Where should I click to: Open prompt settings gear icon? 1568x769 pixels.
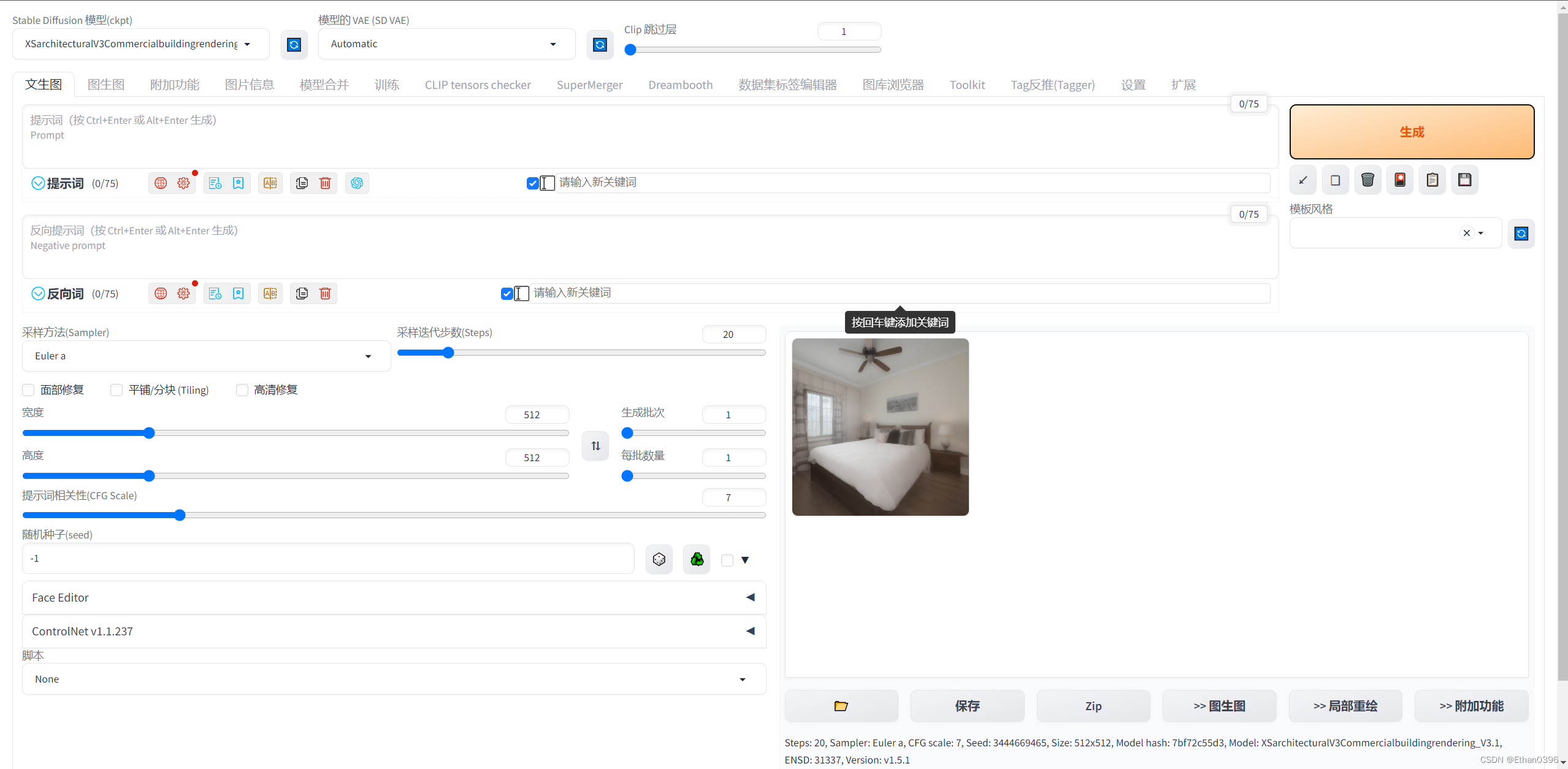pos(183,183)
